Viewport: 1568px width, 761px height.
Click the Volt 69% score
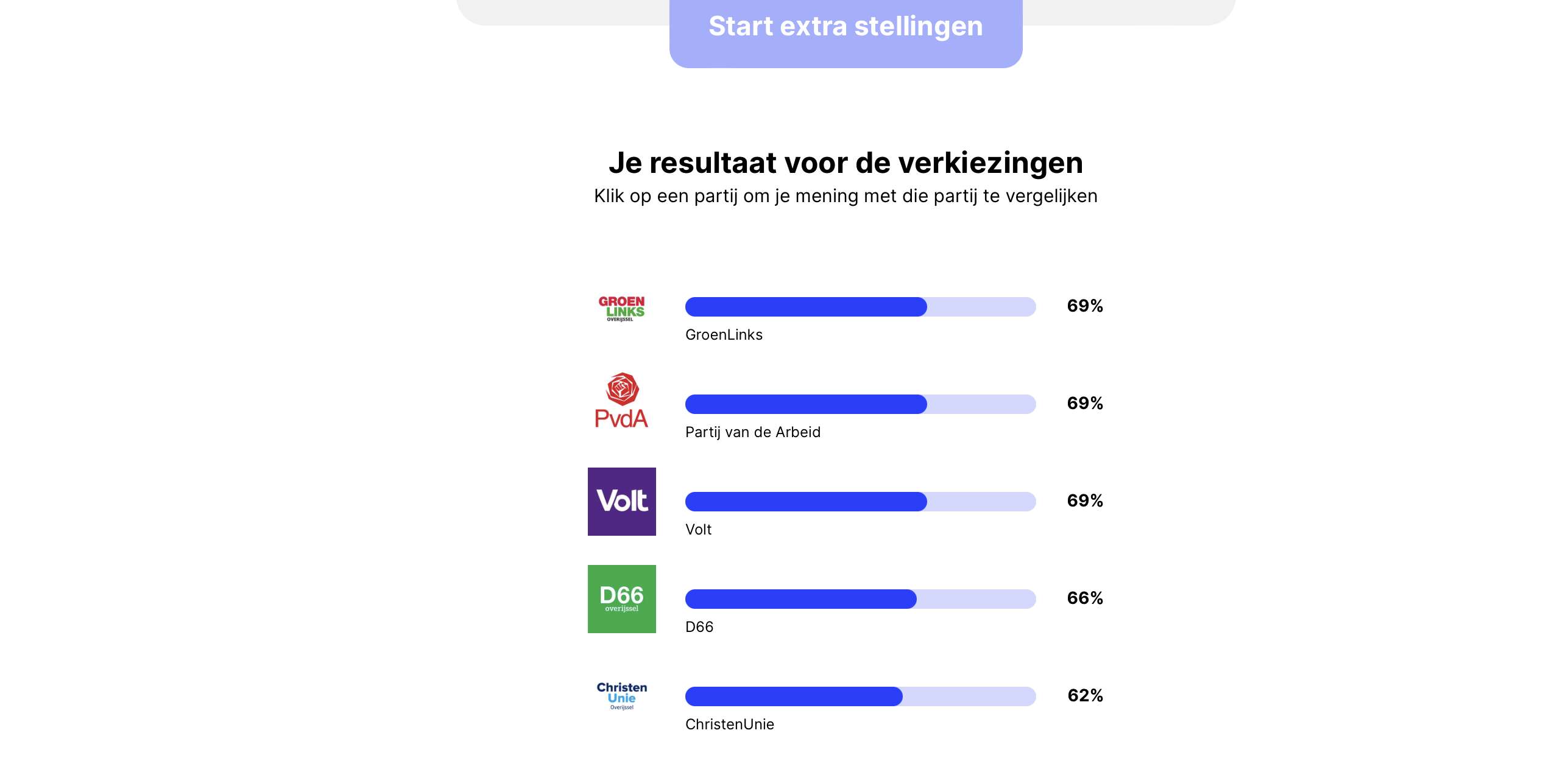pyautogui.click(x=1085, y=500)
